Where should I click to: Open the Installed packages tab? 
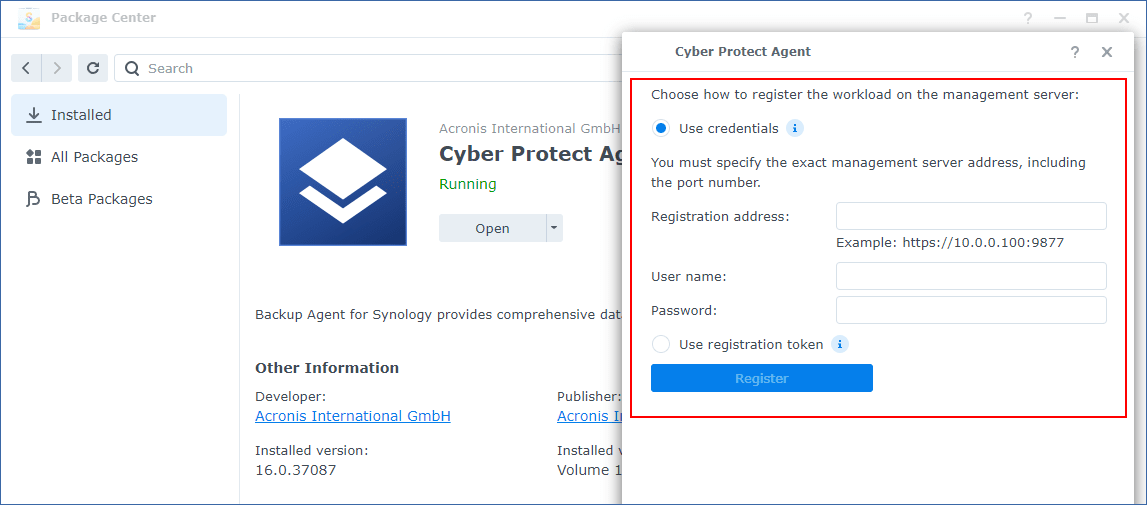point(119,115)
